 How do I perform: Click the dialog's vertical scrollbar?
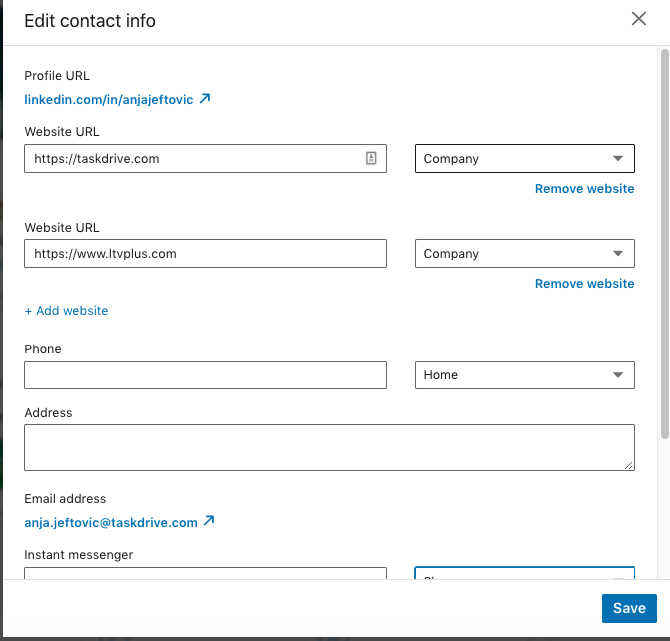click(x=665, y=250)
